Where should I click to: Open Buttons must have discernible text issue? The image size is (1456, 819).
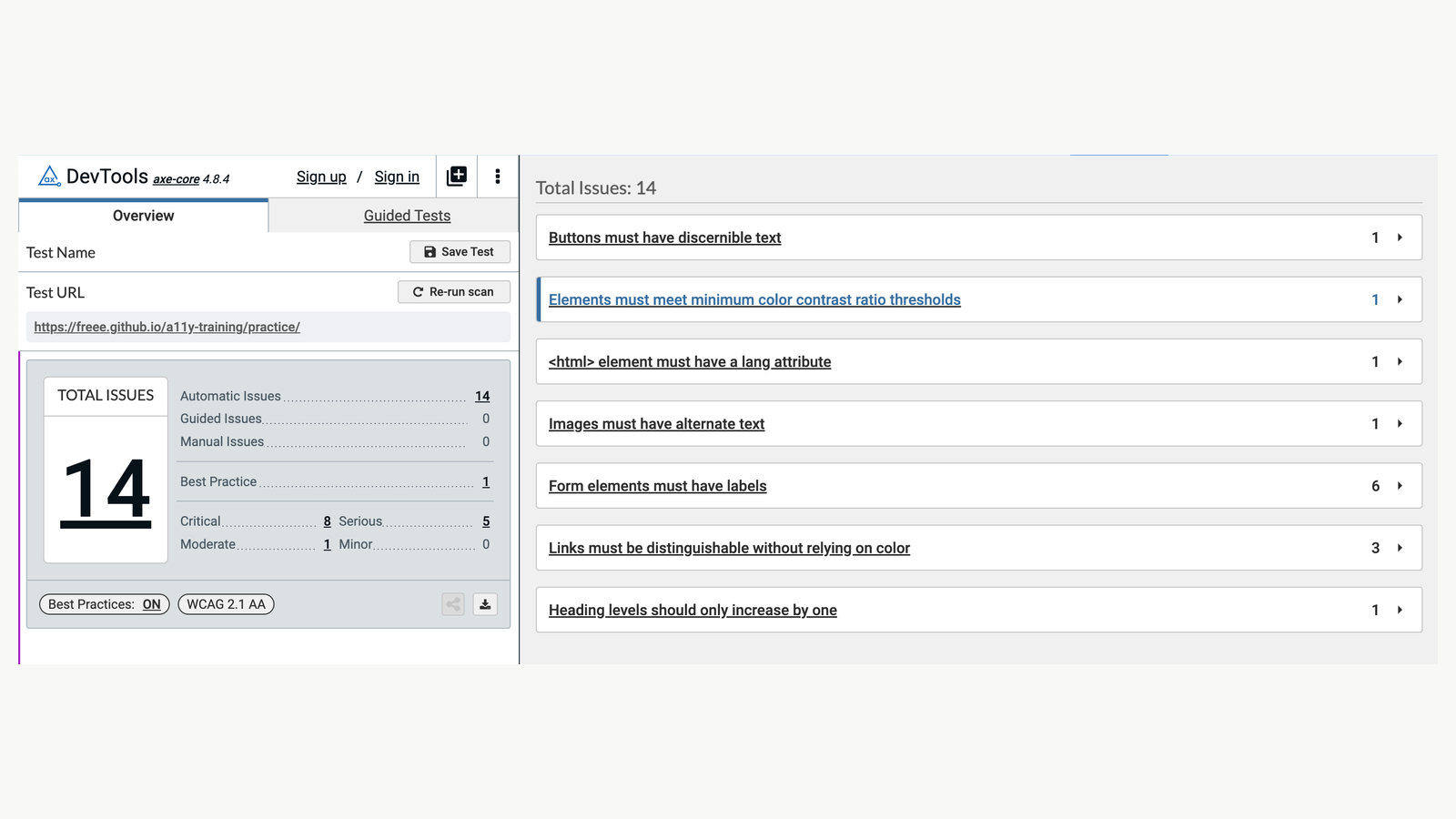click(664, 238)
